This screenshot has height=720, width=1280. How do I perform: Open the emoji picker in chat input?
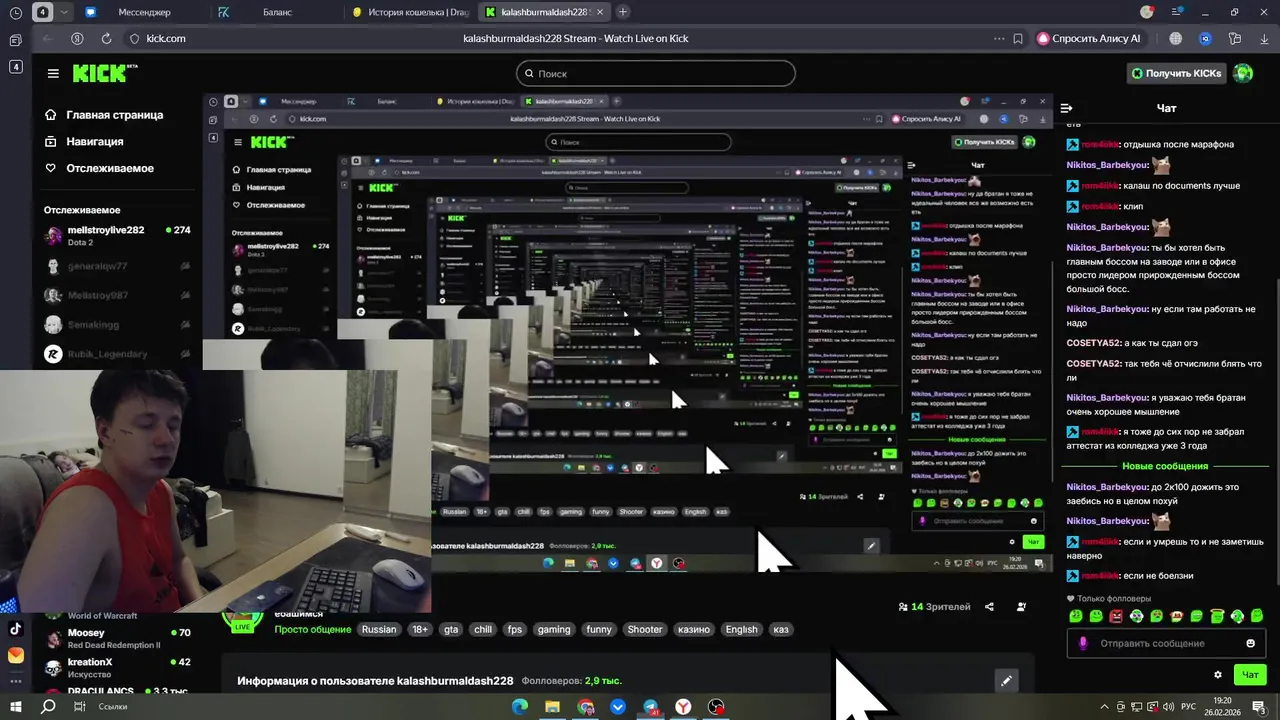click(x=1250, y=643)
